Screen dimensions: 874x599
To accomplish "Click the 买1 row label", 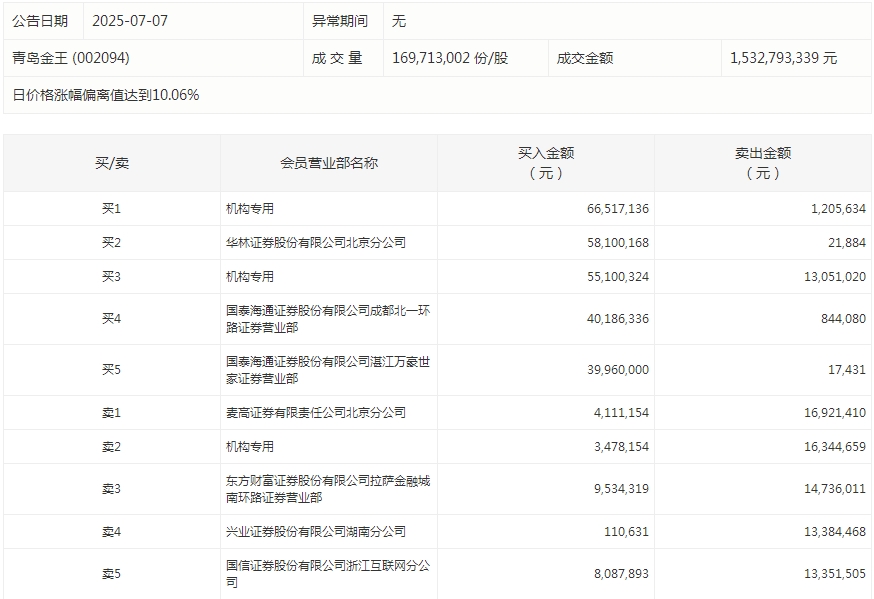I will 111,209.
